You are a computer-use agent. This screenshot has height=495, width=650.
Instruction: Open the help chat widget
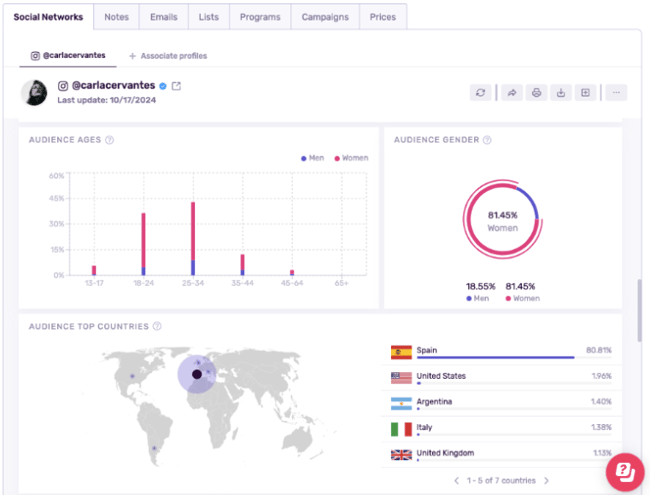tap(625, 471)
